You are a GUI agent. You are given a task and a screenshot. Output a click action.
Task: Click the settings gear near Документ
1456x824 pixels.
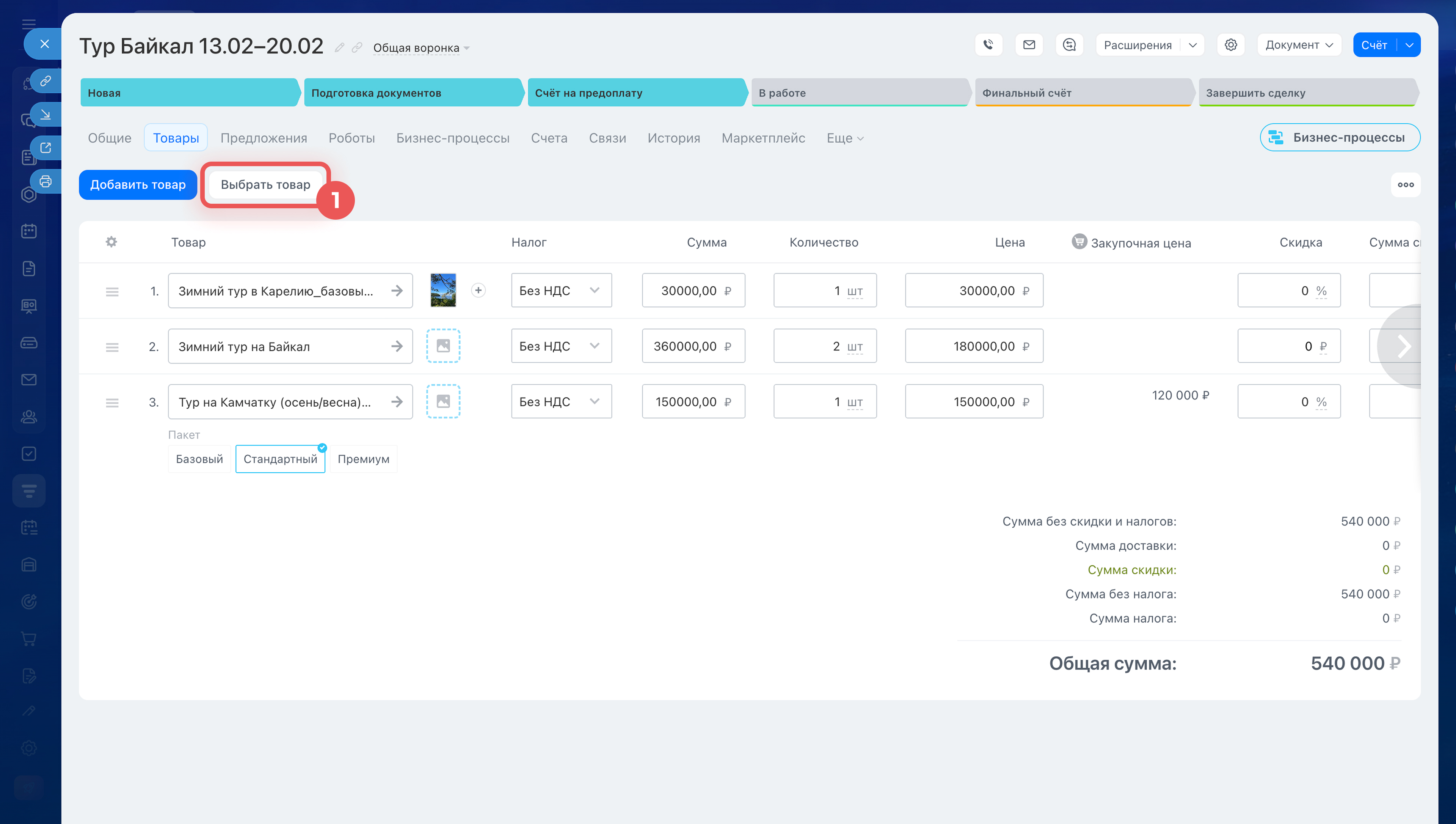[x=1230, y=45]
